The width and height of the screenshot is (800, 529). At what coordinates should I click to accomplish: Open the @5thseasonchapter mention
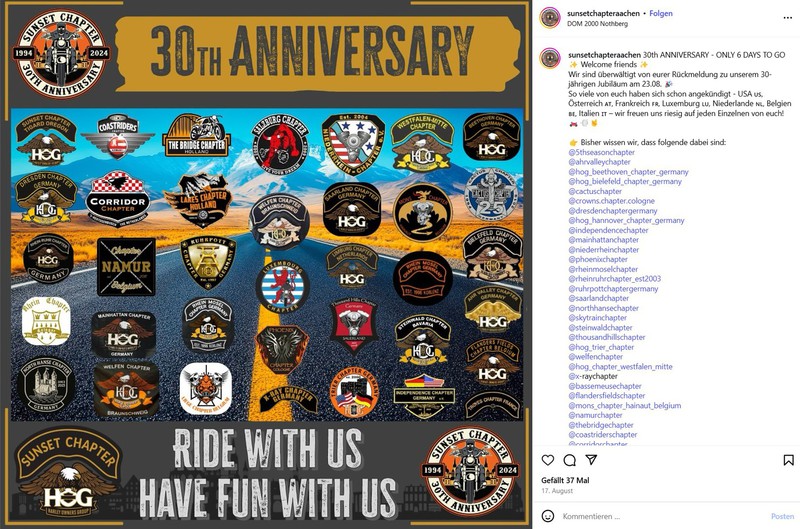point(602,152)
